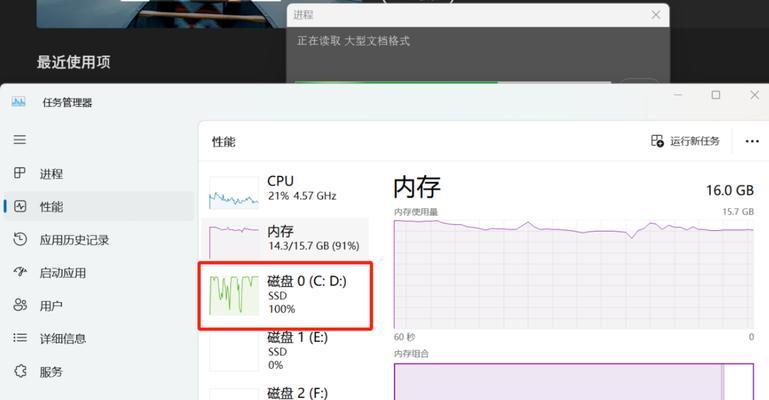Click the large 内存 heading
The width and height of the screenshot is (769, 400).
(x=417, y=187)
